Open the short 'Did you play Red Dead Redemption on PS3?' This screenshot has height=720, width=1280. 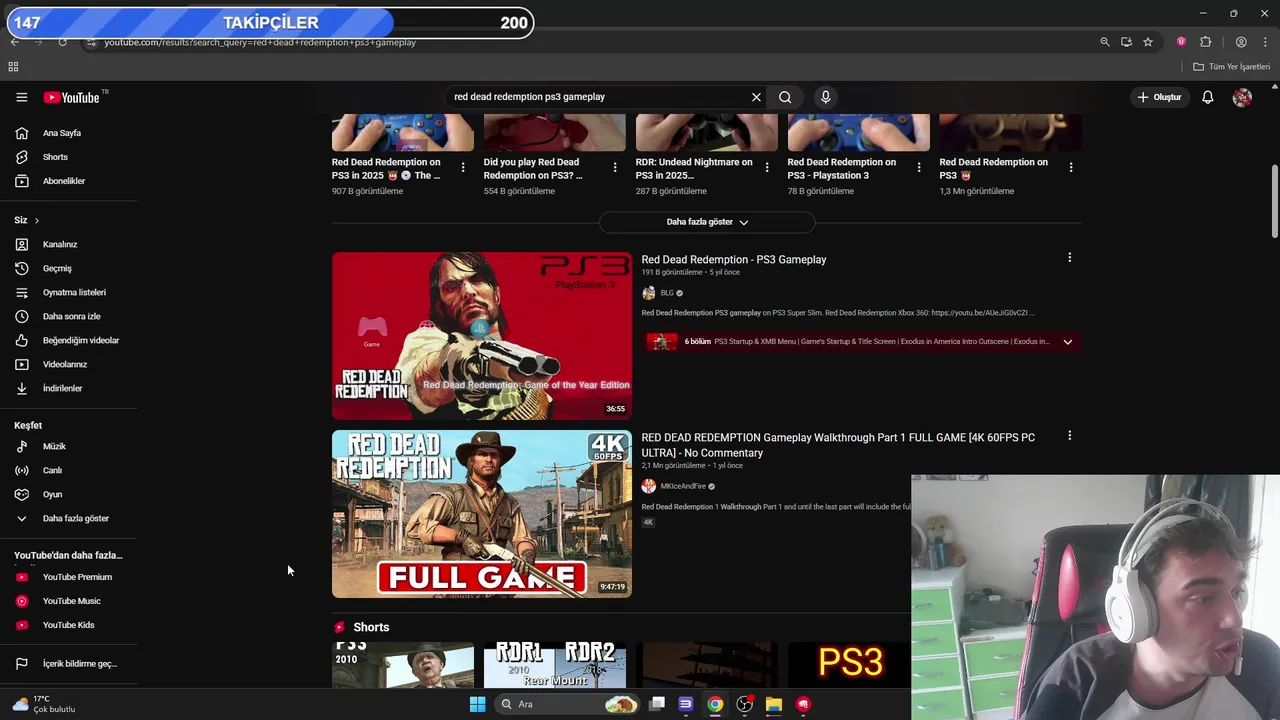534,168
